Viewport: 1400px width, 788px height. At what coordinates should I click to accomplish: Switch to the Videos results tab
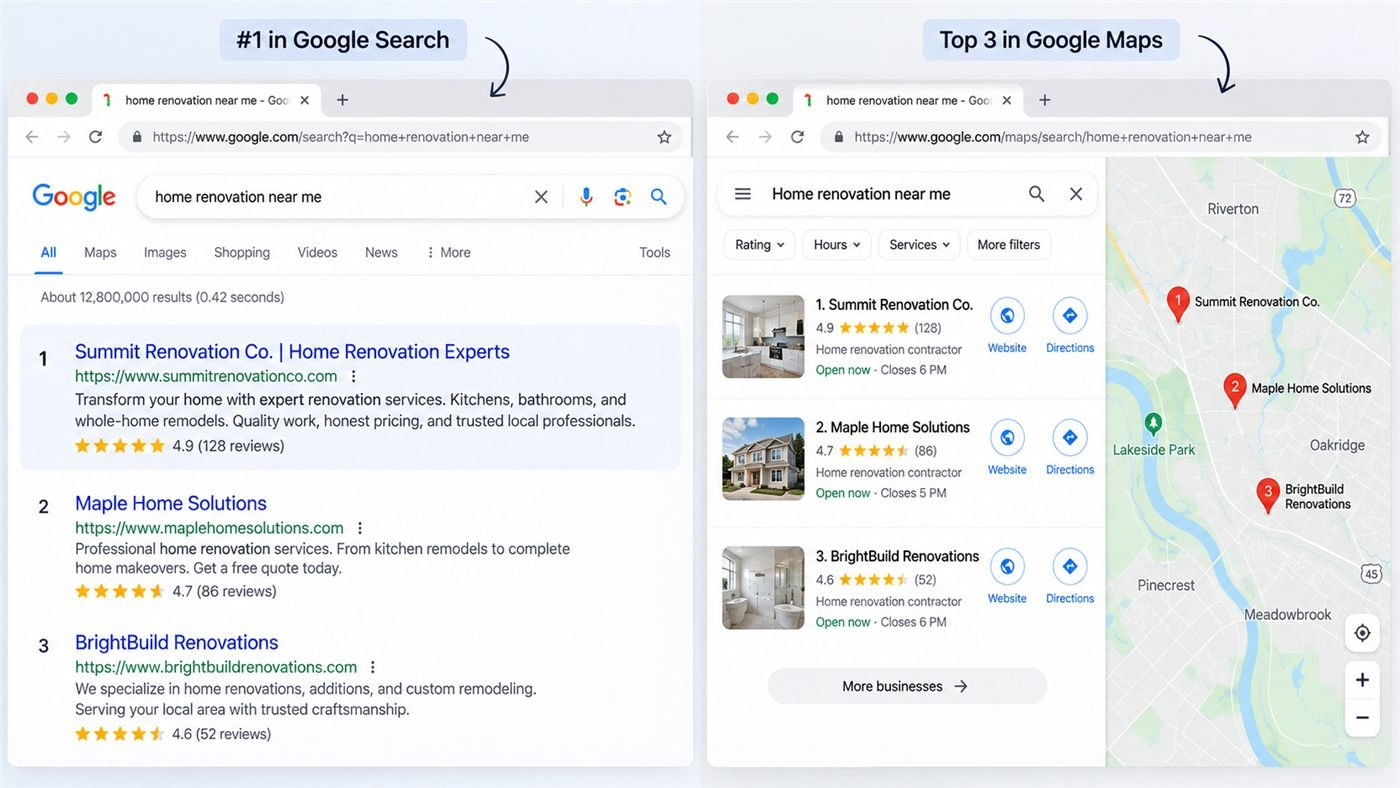coord(317,253)
